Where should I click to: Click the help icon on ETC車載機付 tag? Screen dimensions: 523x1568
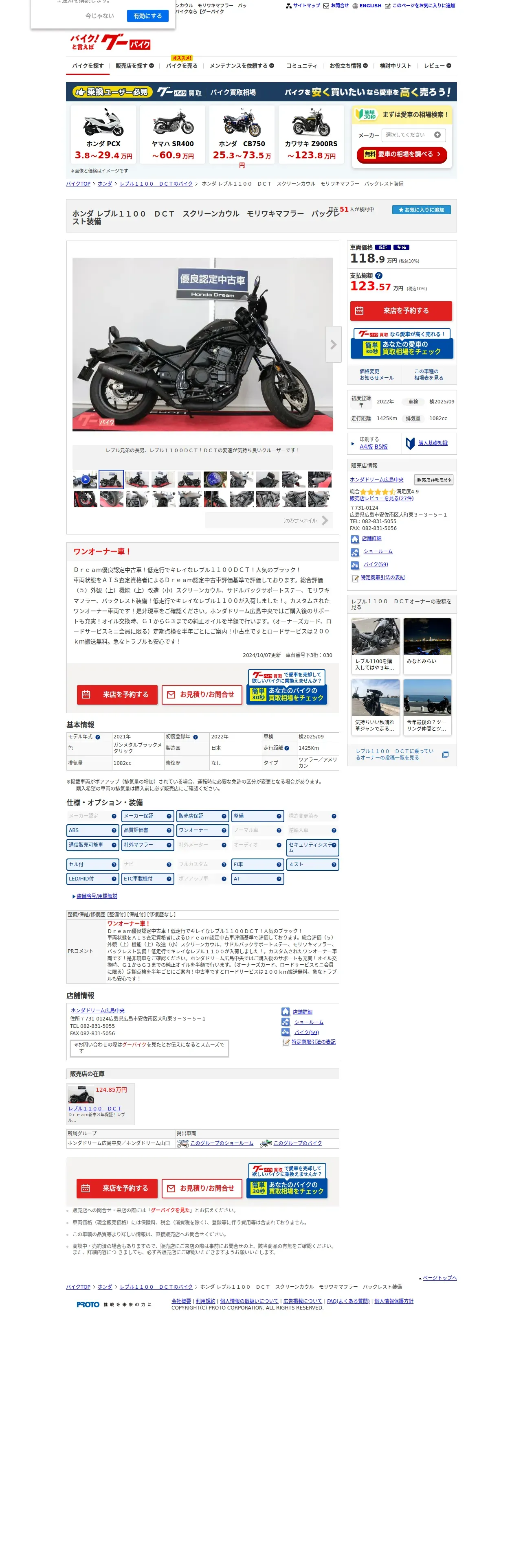coord(169,879)
